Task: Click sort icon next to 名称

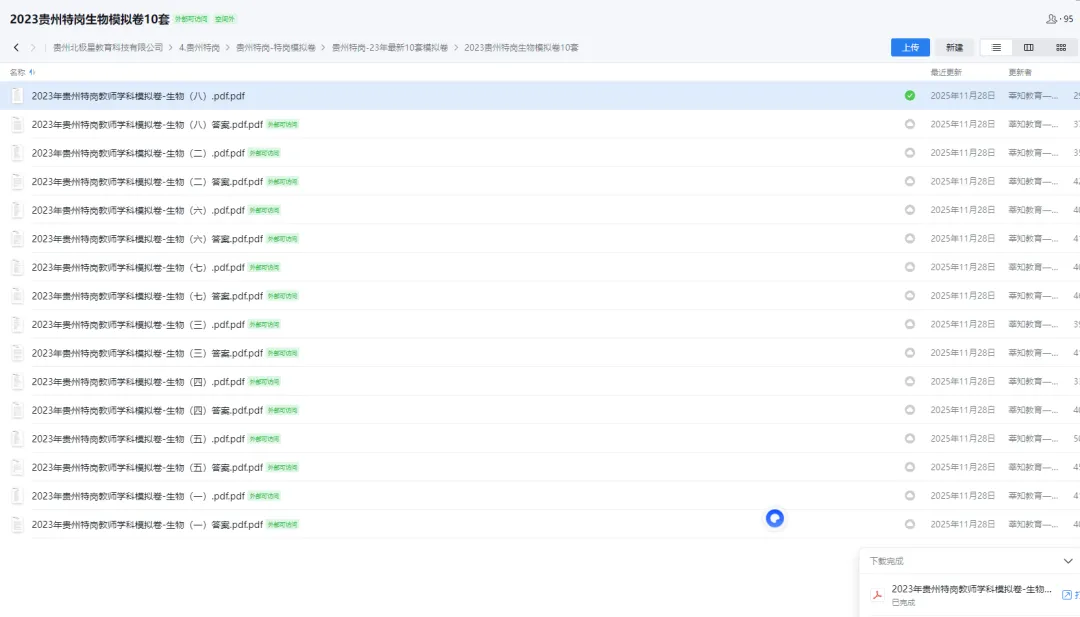Action: click(32, 72)
